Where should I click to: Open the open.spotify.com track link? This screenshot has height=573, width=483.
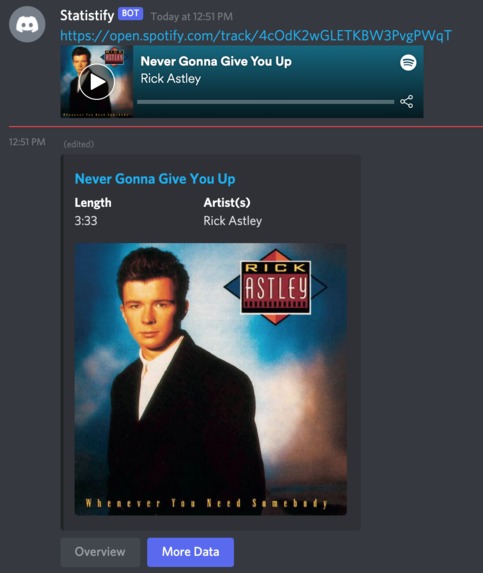click(x=256, y=35)
